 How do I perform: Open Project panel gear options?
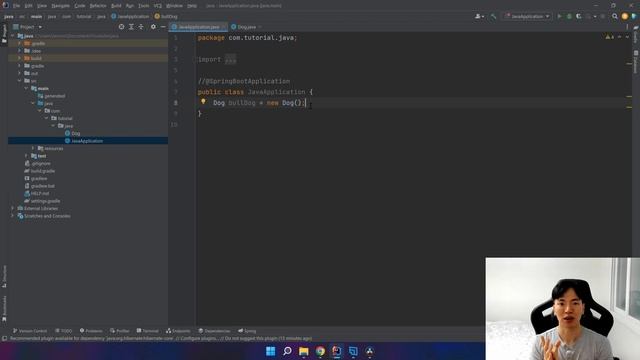click(153, 27)
